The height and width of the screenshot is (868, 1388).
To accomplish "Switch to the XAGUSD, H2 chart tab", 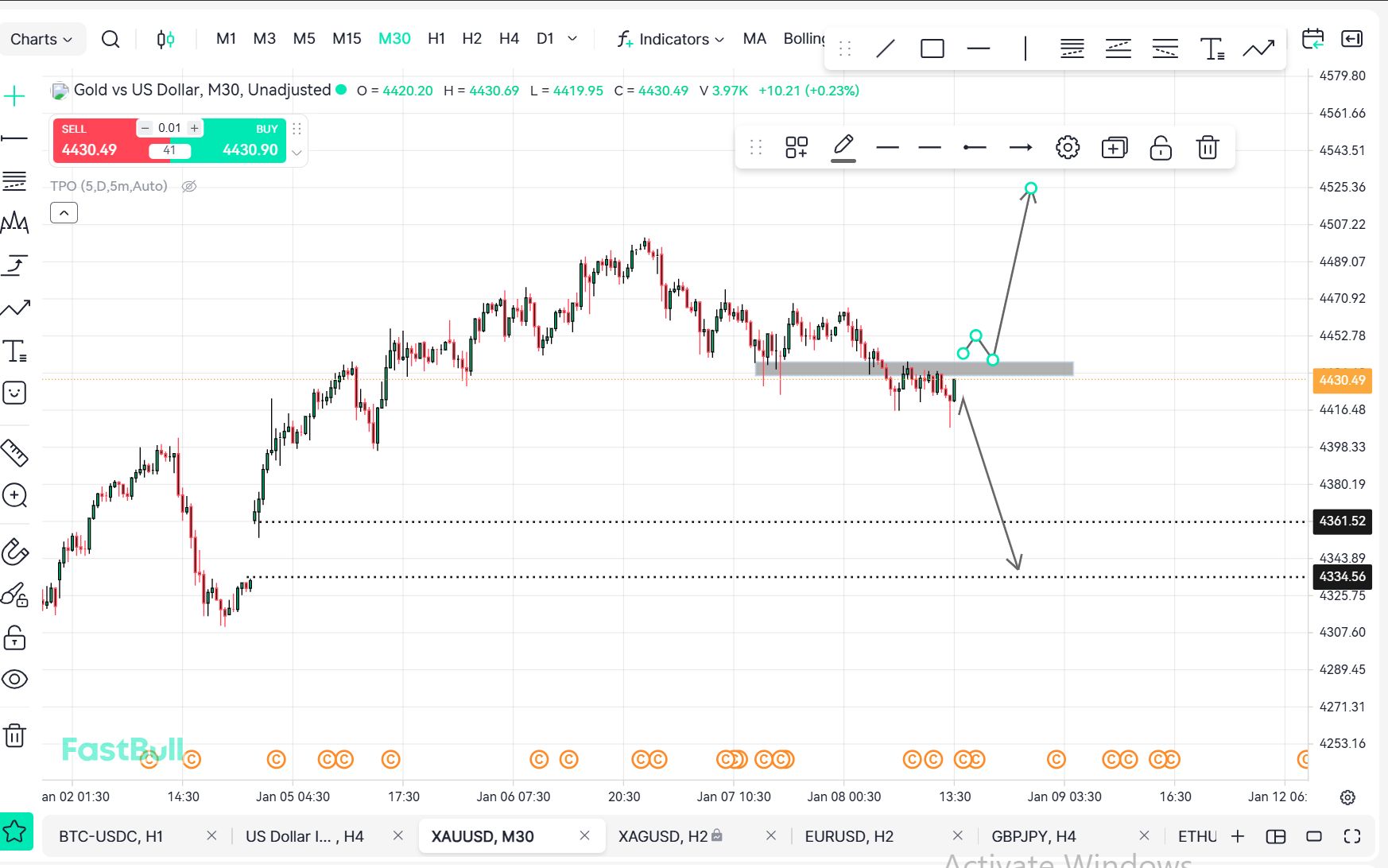I will click(664, 836).
